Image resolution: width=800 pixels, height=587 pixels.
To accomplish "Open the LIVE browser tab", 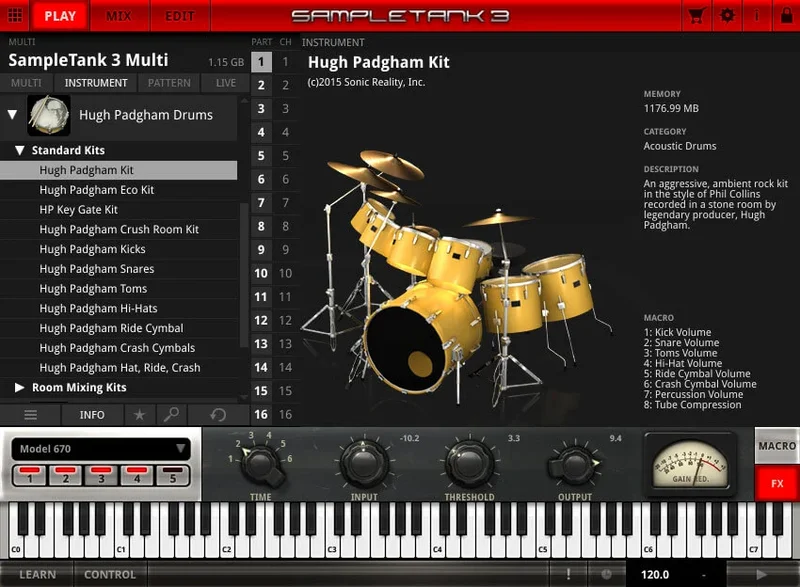I will click(226, 83).
